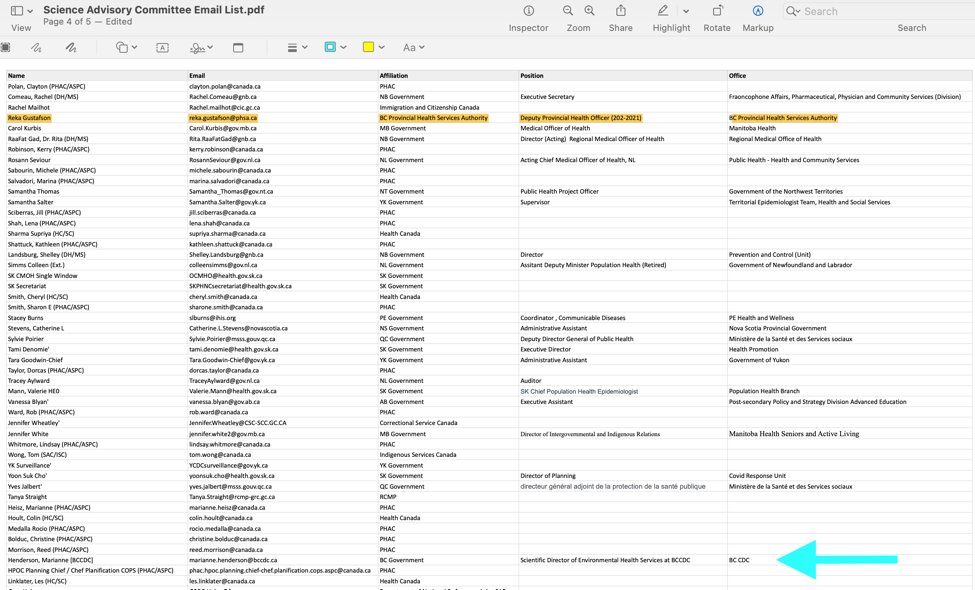Screen dimensions: 975x590
Task: Select email OCMHO@health.gov.sk.ca
Action: point(225,275)
